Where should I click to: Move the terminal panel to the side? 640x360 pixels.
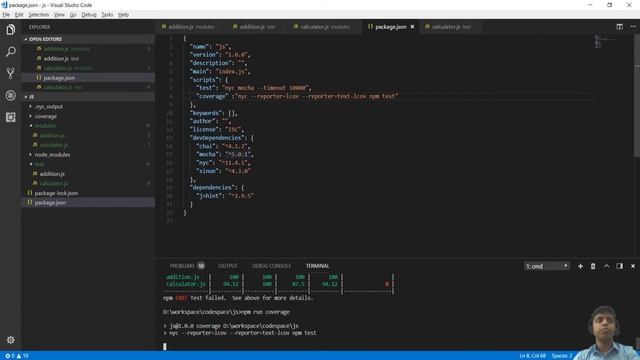click(x=620, y=266)
